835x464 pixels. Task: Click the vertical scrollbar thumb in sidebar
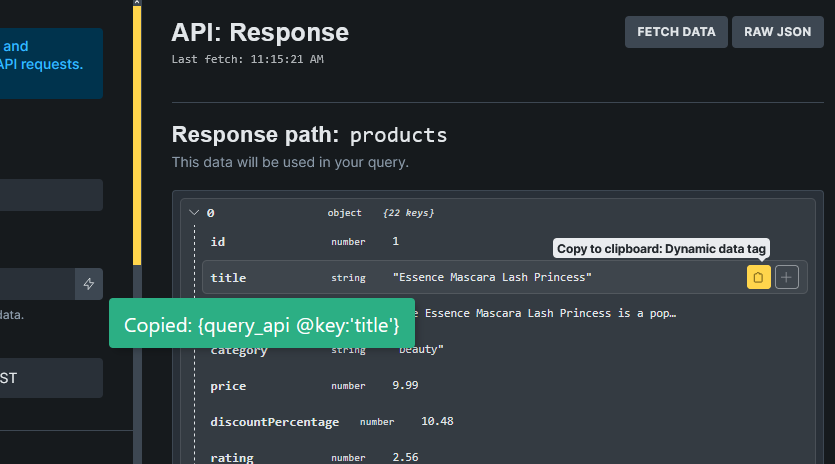137,135
